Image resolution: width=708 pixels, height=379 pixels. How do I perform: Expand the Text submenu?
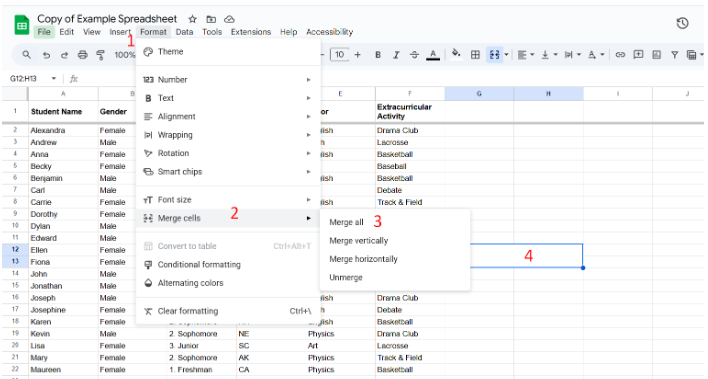[x=228, y=98]
